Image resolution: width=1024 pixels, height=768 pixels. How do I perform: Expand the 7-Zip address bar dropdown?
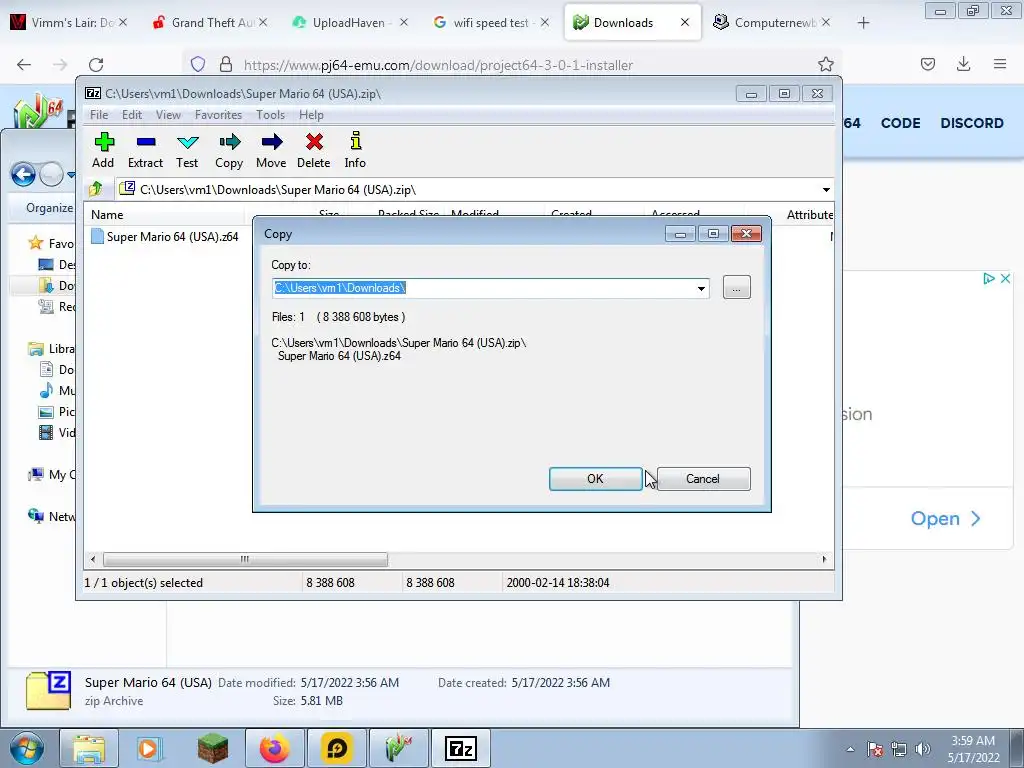[826, 189]
